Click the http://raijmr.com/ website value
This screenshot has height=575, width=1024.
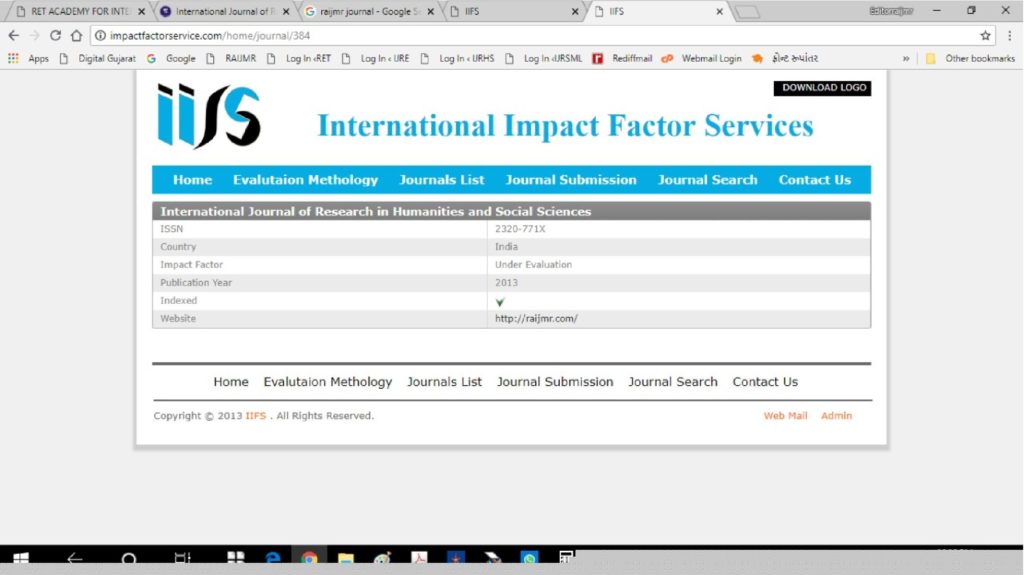click(536, 319)
